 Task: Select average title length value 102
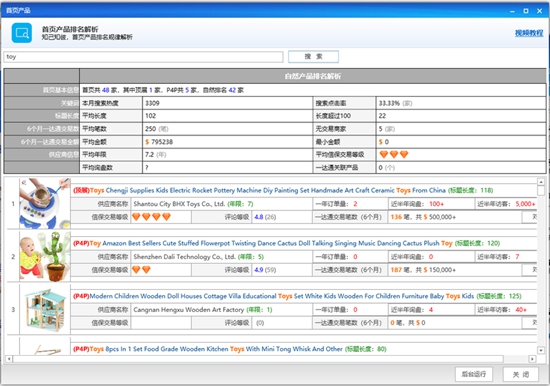[x=150, y=116]
